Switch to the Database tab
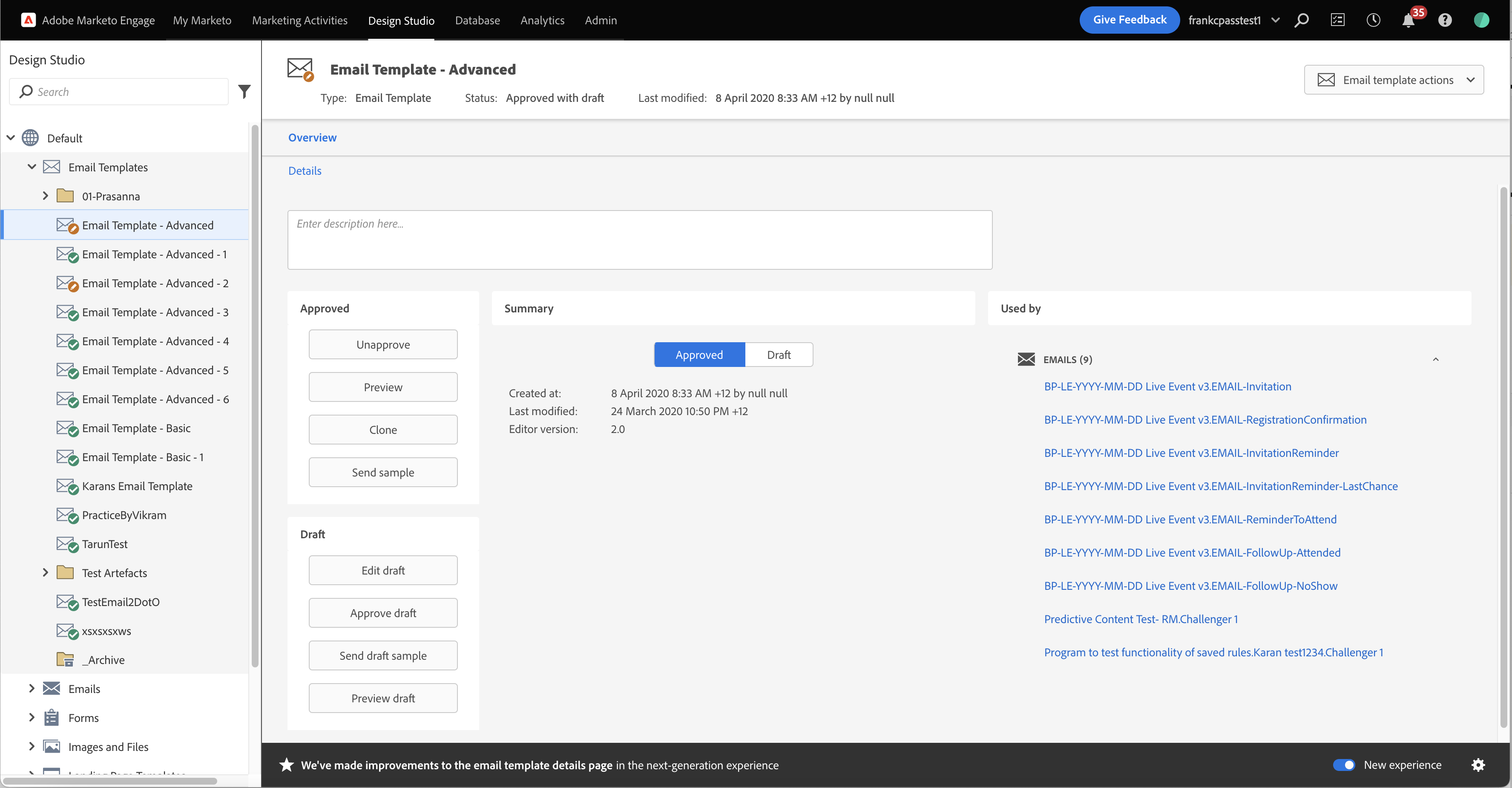Image resolution: width=1512 pixels, height=788 pixels. click(477, 19)
